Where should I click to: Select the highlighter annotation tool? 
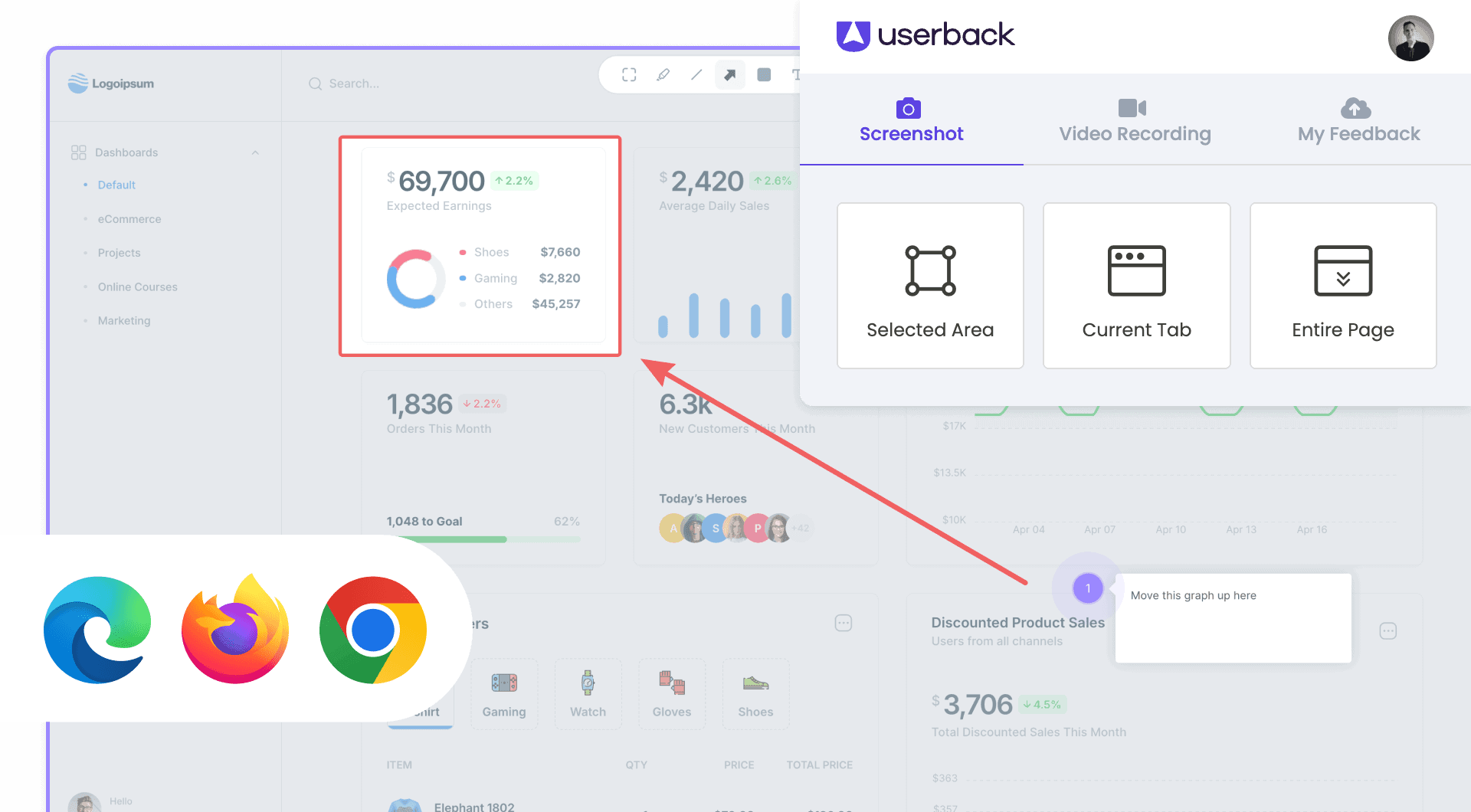pyautogui.click(x=663, y=75)
